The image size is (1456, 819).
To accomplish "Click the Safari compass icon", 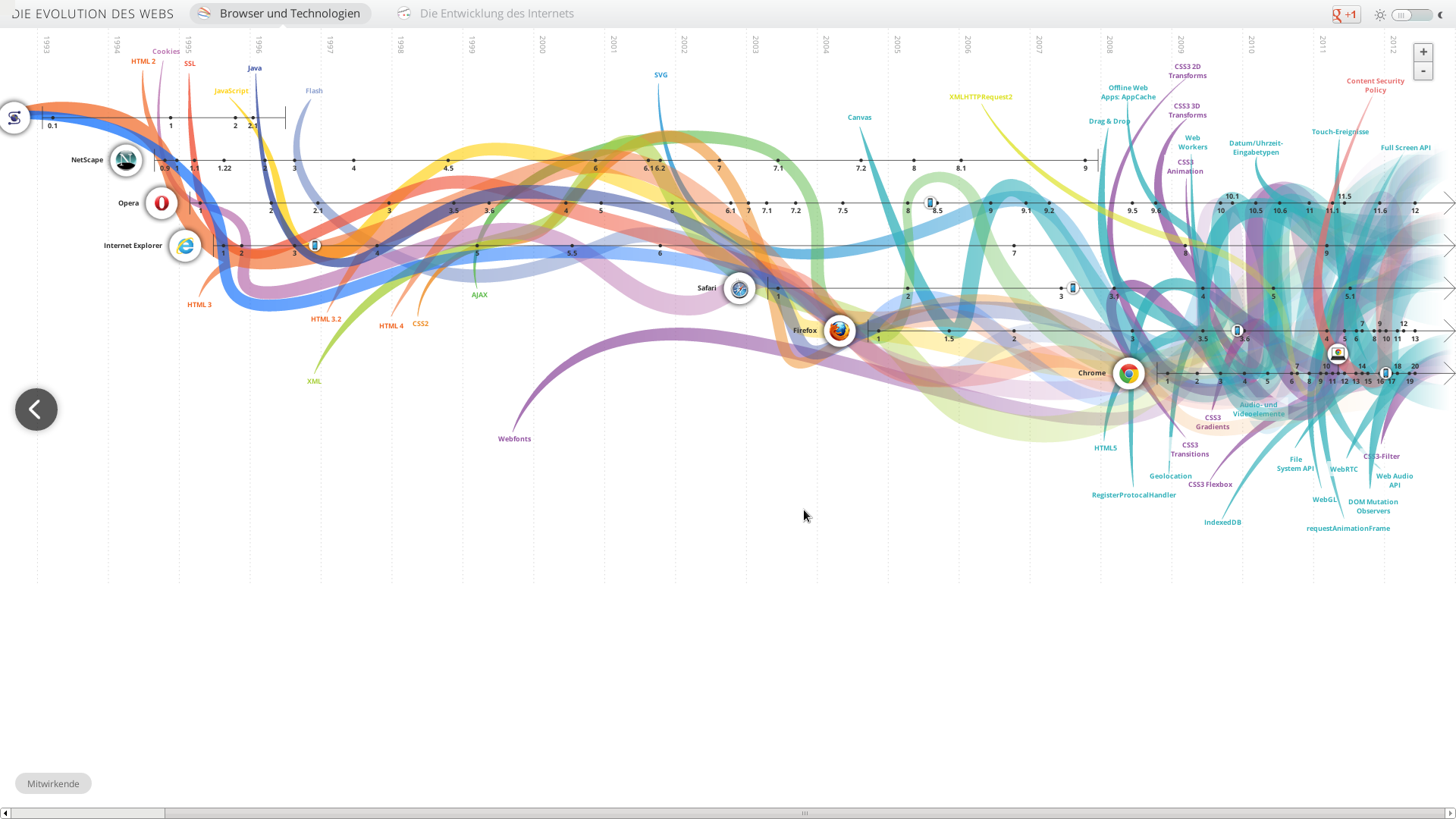I will (x=739, y=288).
